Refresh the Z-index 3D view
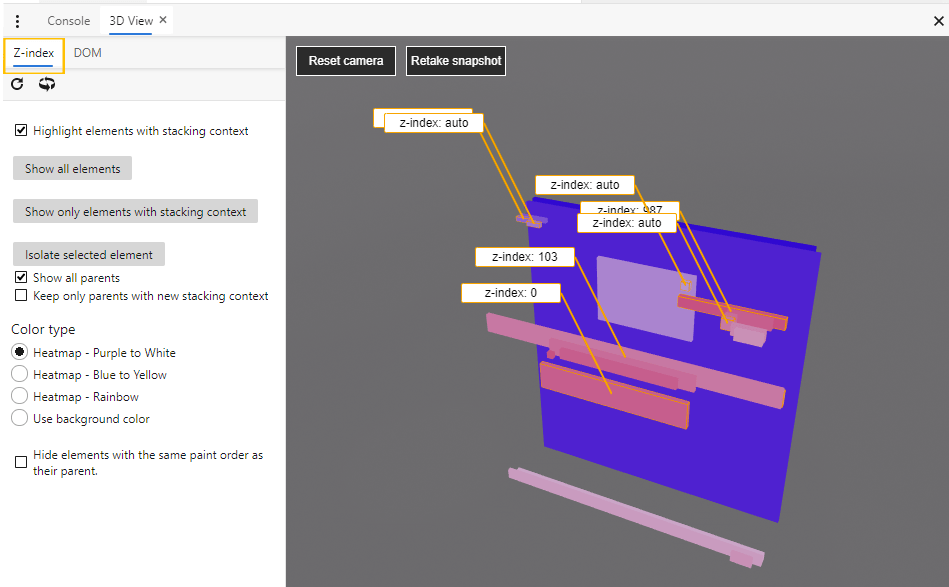949x587 pixels. (16, 84)
